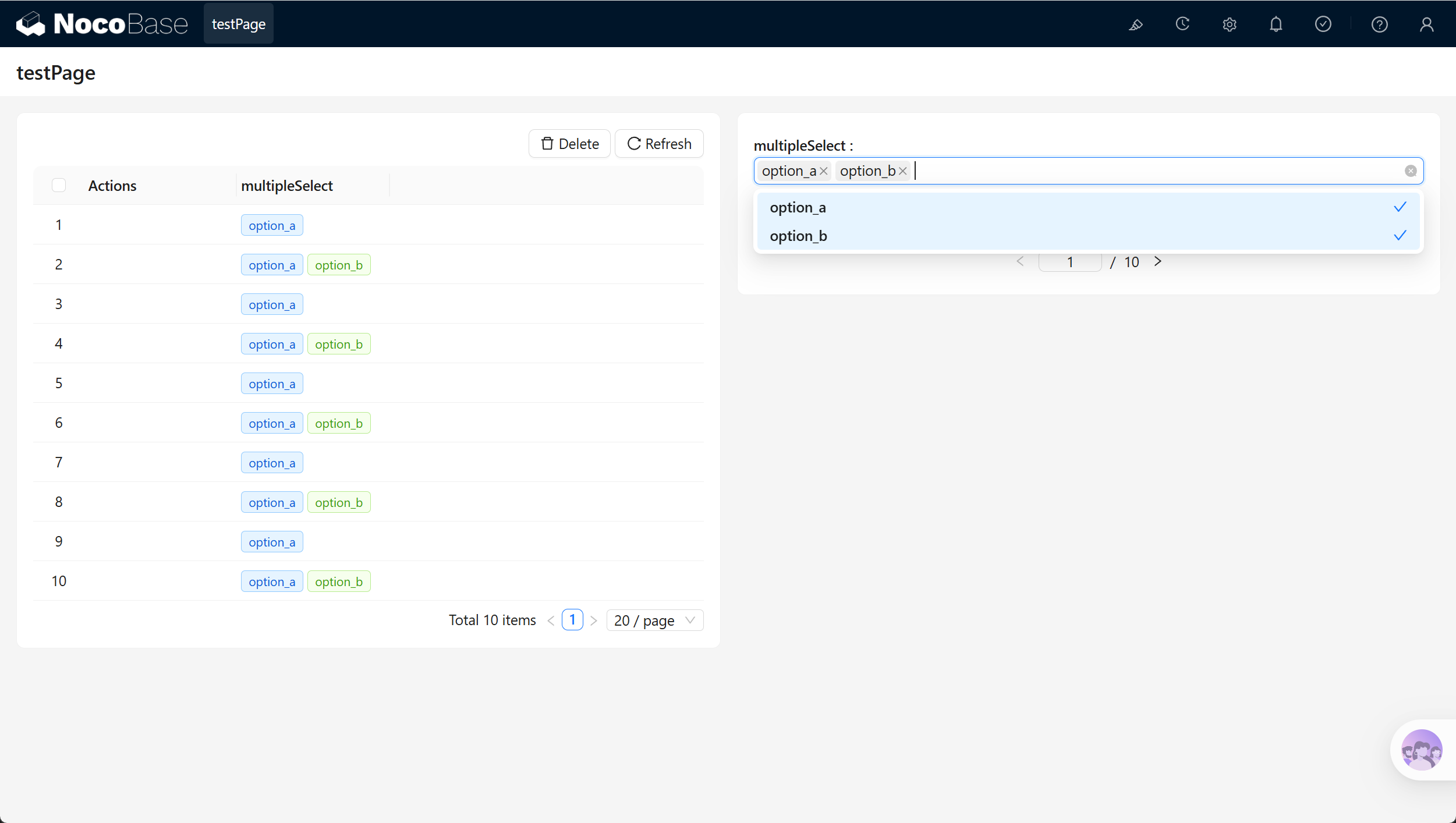Remove the option_a tag from multipleSelect
Screen dimensions: 1456x823
[x=824, y=171]
